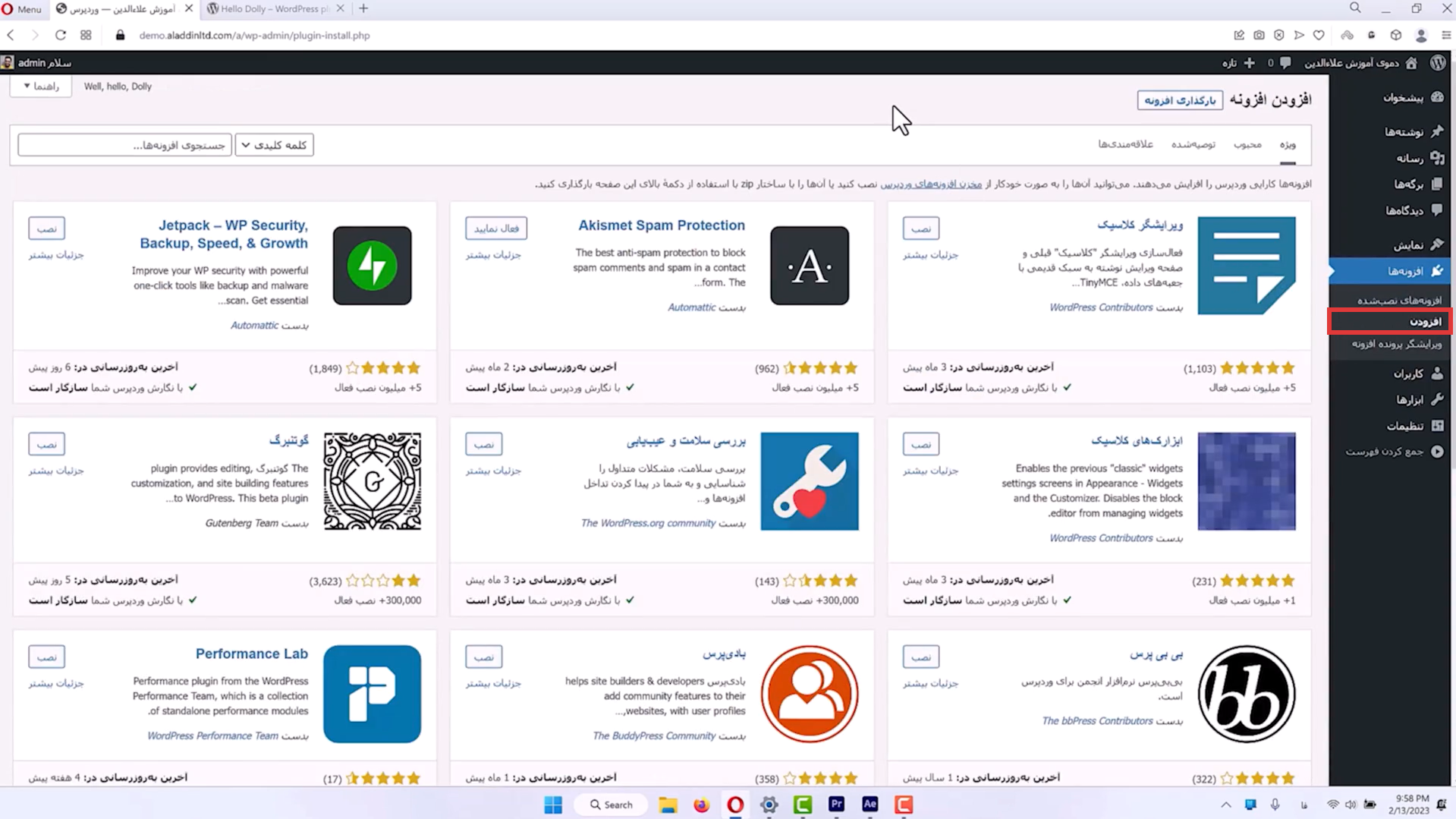Click the address bar URL field
The height and width of the screenshot is (819, 1456).
tap(255, 35)
